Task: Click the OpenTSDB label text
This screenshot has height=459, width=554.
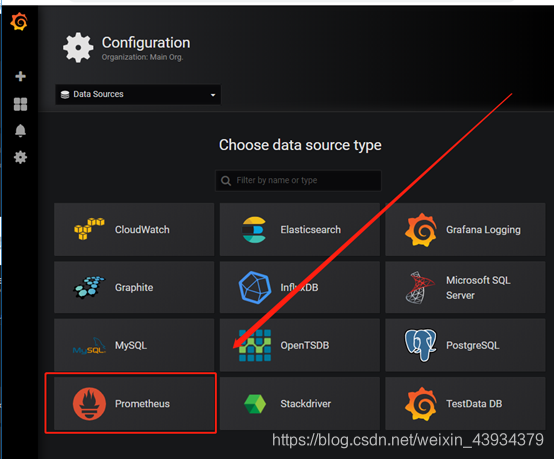Action: coord(305,345)
